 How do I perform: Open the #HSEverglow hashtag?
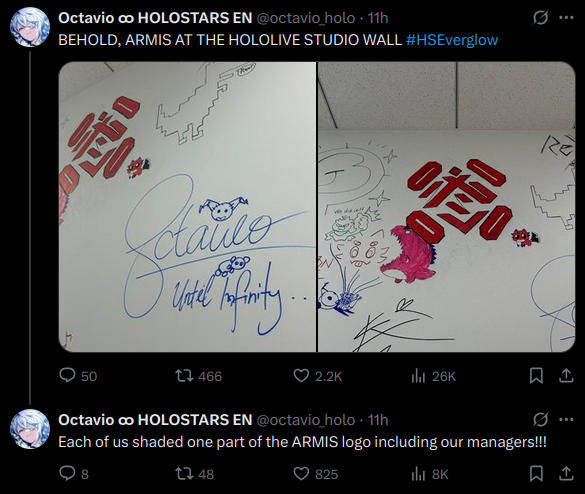(452, 40)
